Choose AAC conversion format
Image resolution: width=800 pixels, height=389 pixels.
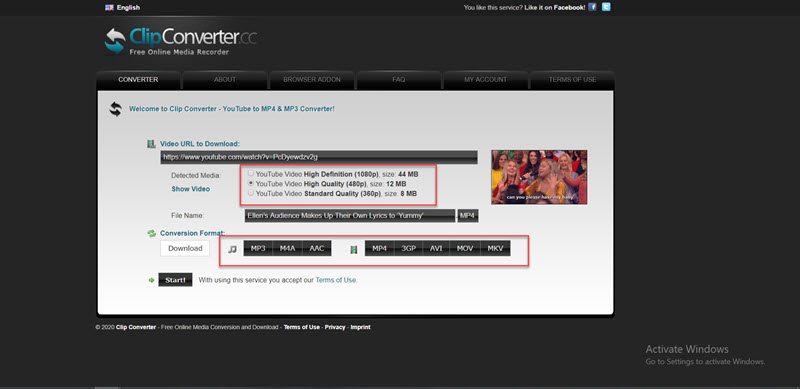click(x=317, y=249)
